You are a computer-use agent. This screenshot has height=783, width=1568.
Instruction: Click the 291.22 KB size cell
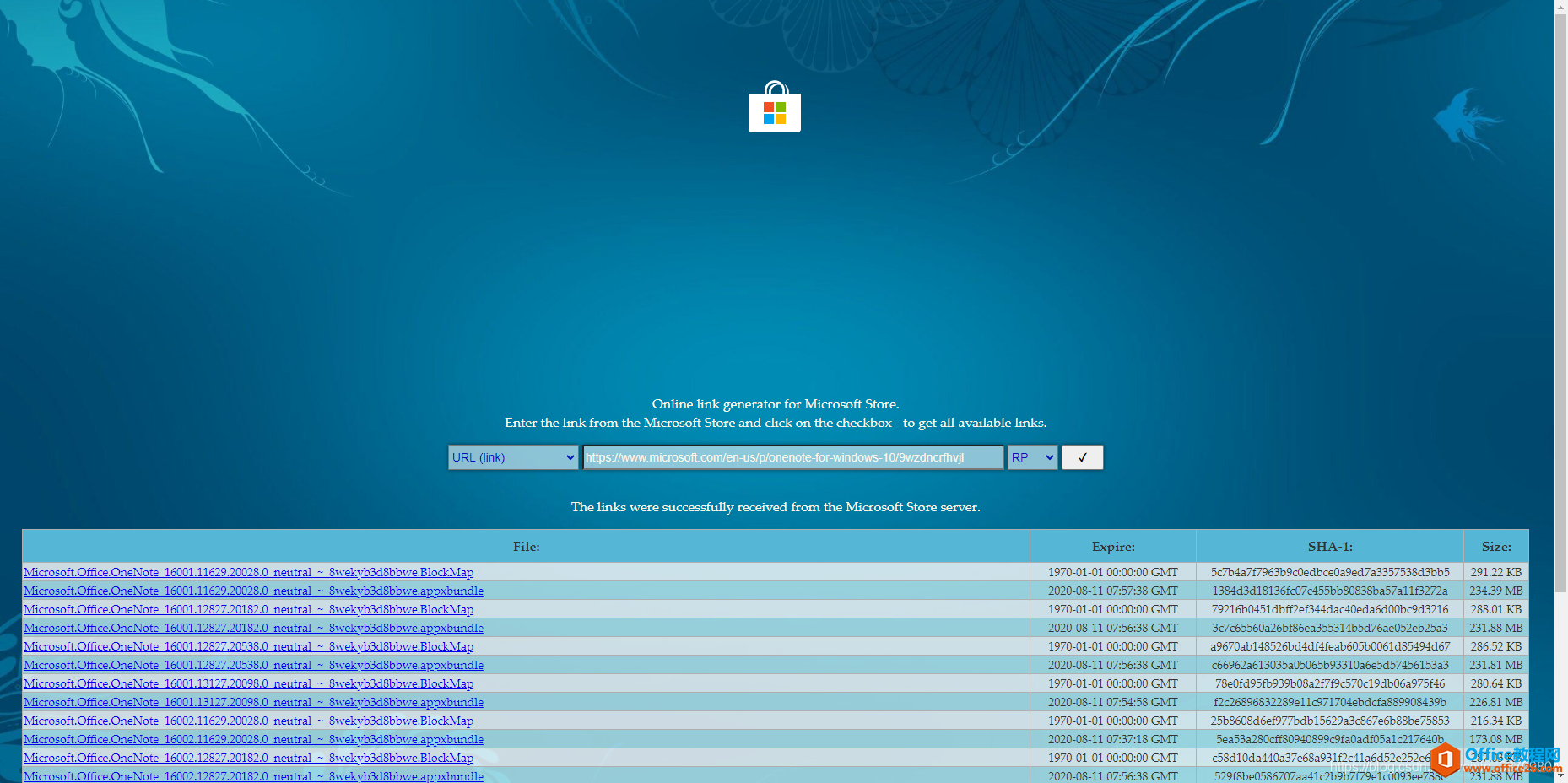tap(1496, 572)
